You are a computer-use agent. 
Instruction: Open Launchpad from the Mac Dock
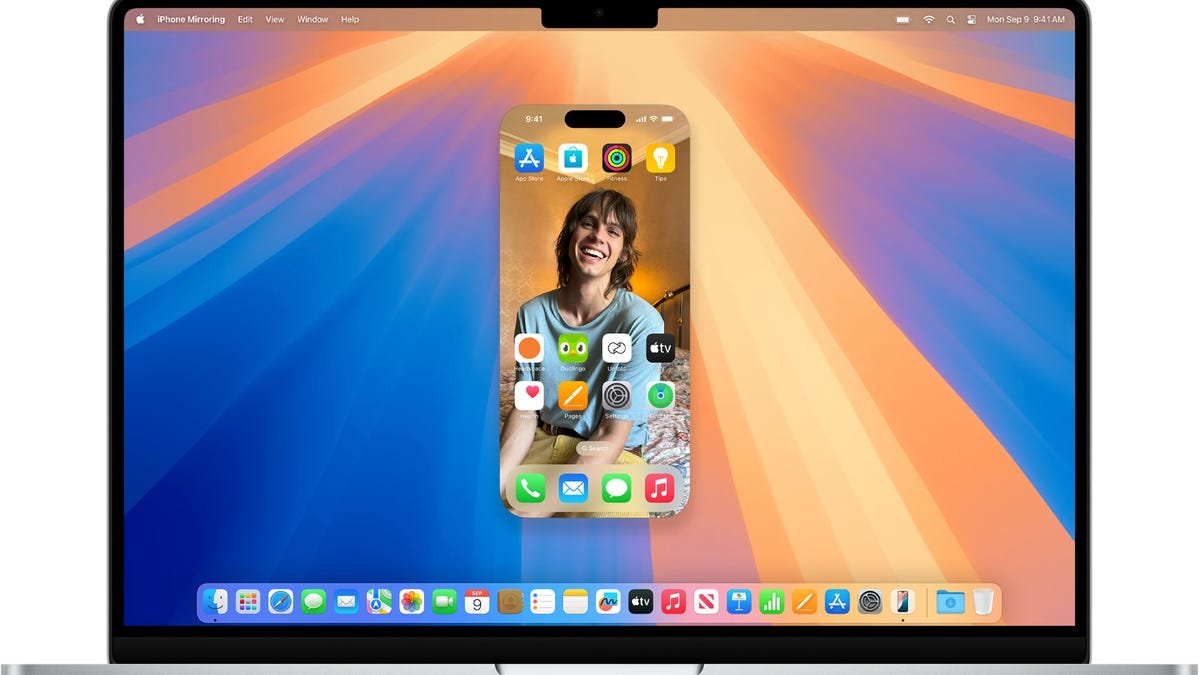click(248, 601)
